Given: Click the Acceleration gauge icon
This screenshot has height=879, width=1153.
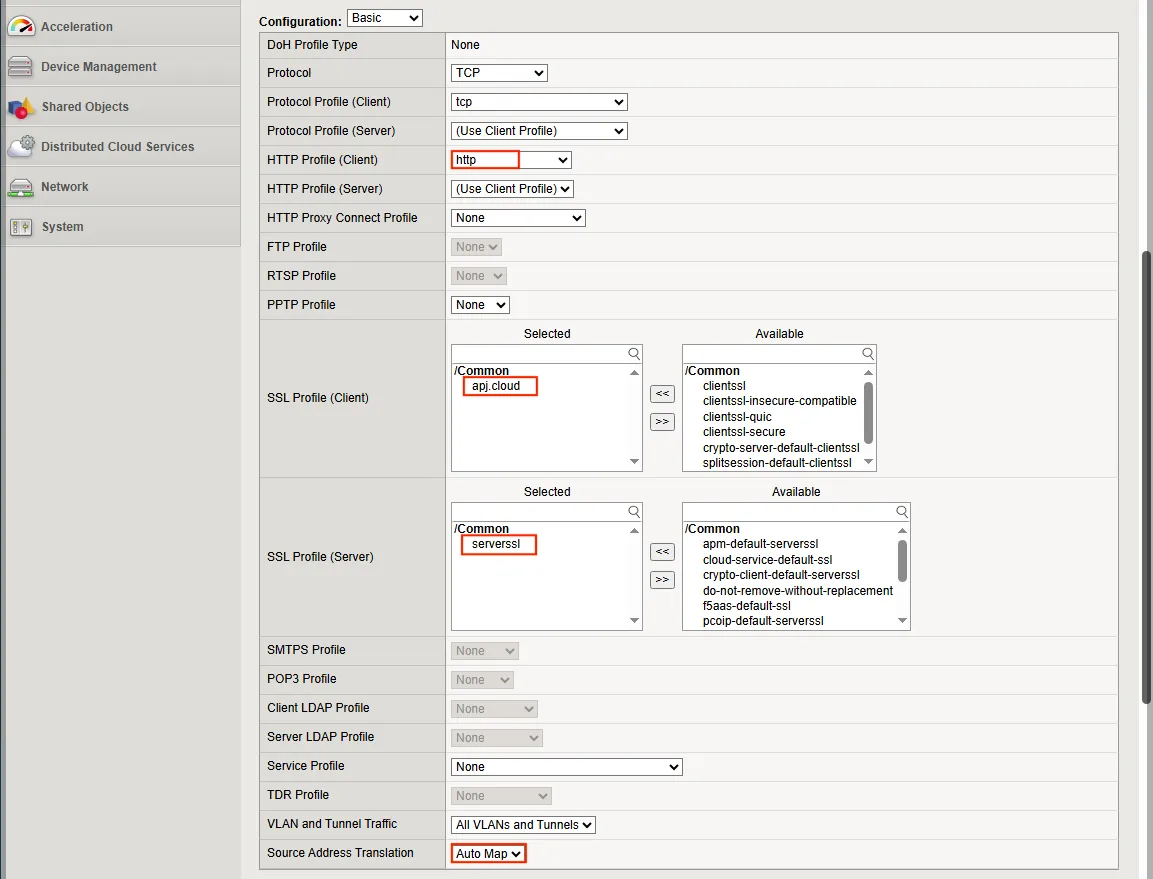Looking at the screenshot, I should pos(21,26).
